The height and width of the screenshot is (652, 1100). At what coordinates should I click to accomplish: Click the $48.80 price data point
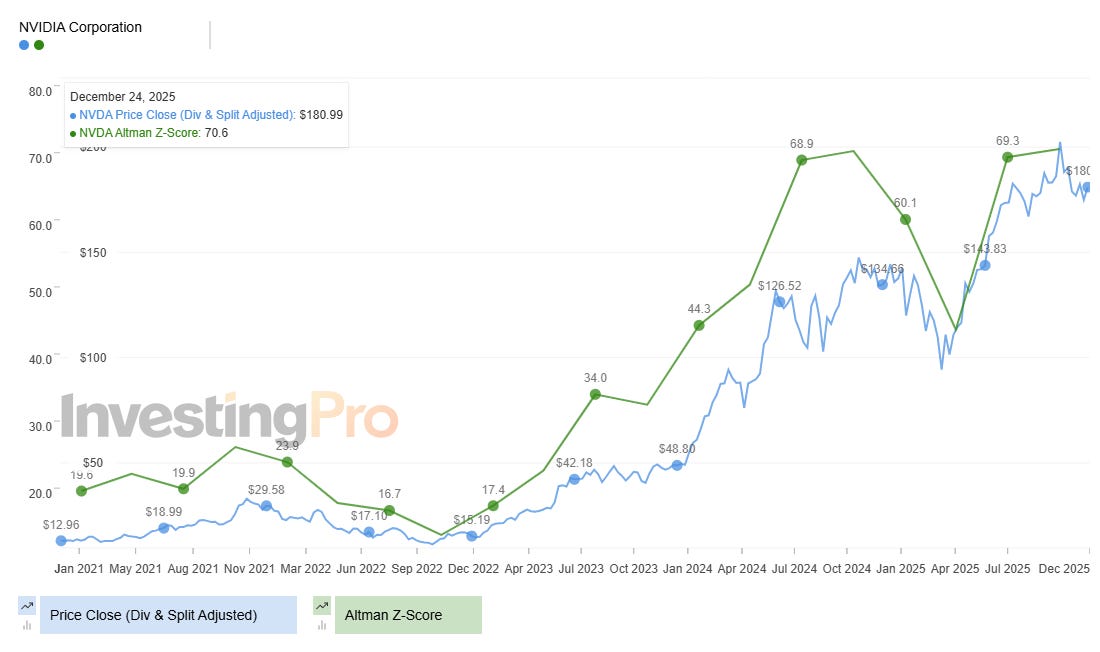click(x=677, y=465)
